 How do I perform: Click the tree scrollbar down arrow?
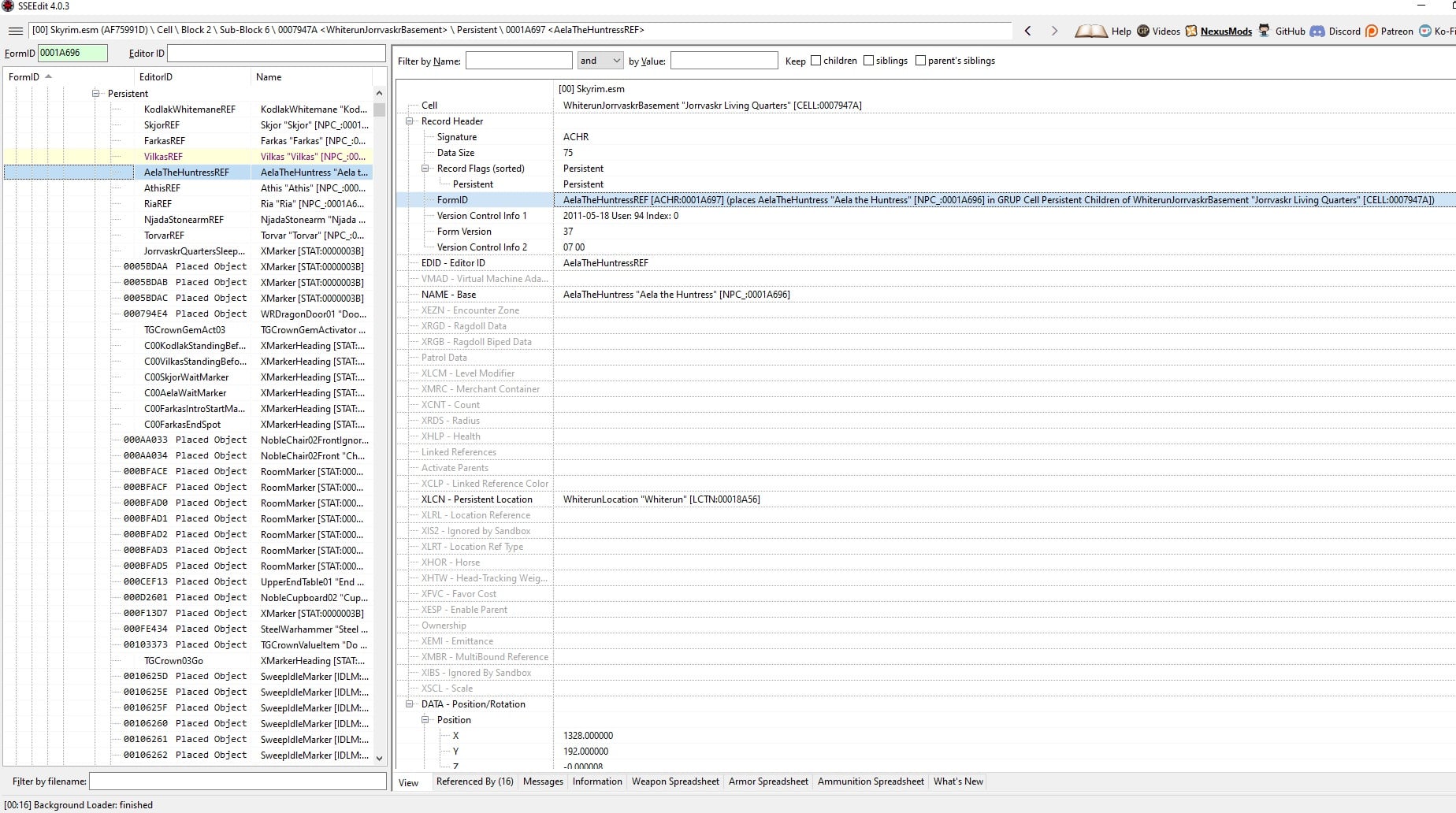(380, 758)
